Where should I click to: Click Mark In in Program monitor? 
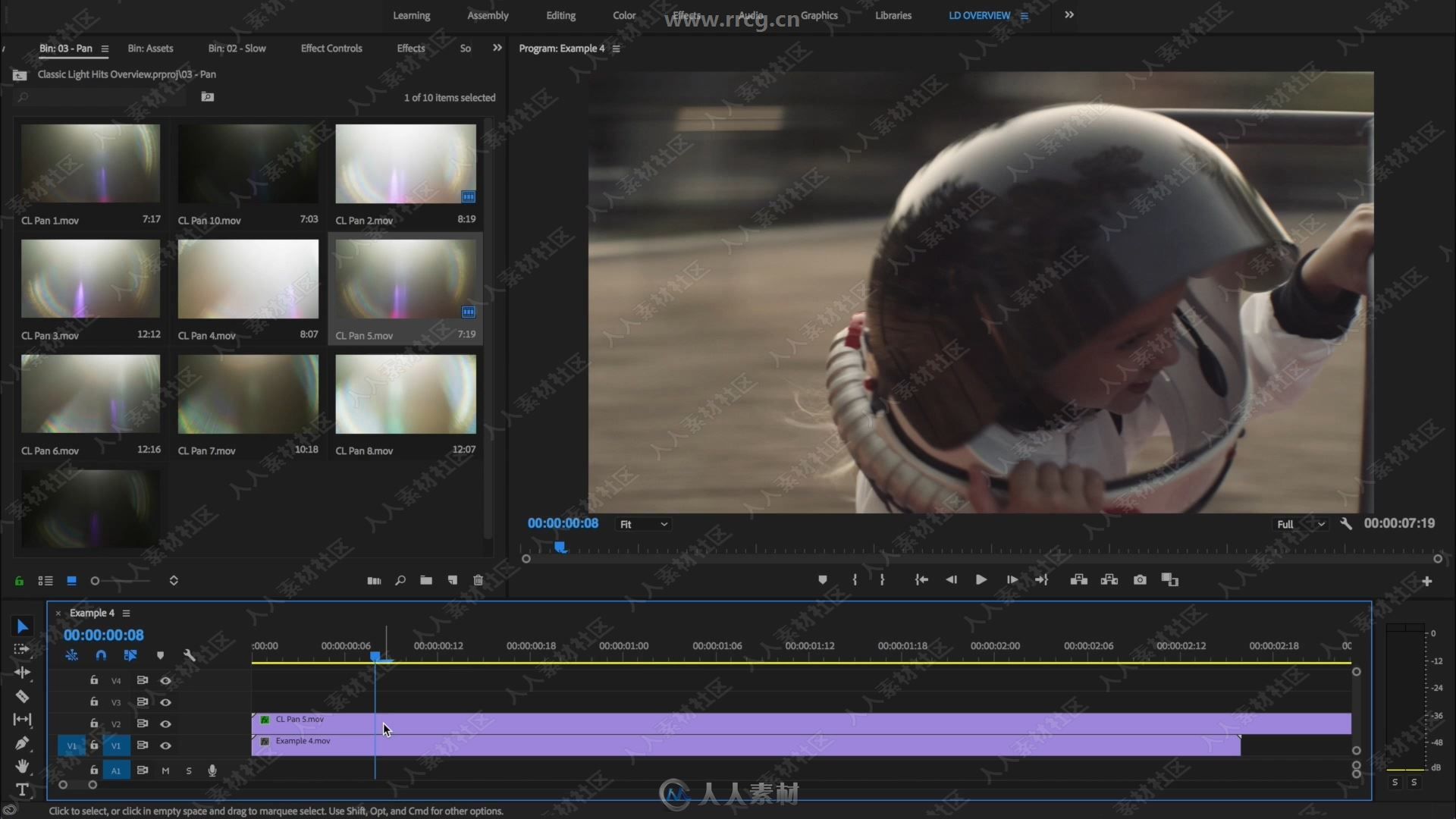855,580
